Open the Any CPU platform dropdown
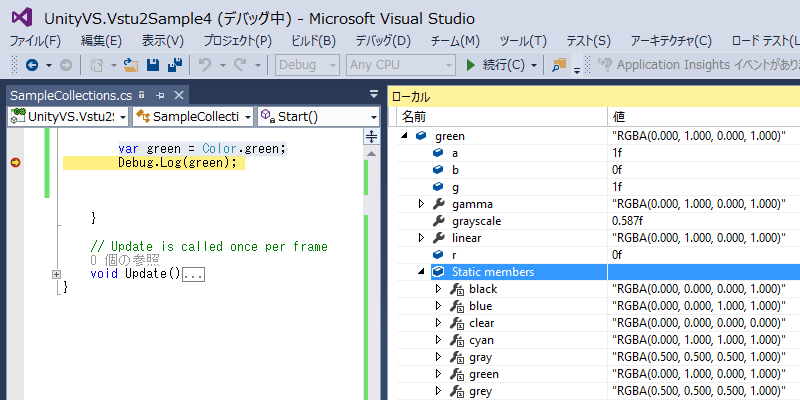 [x=401, y=65]
